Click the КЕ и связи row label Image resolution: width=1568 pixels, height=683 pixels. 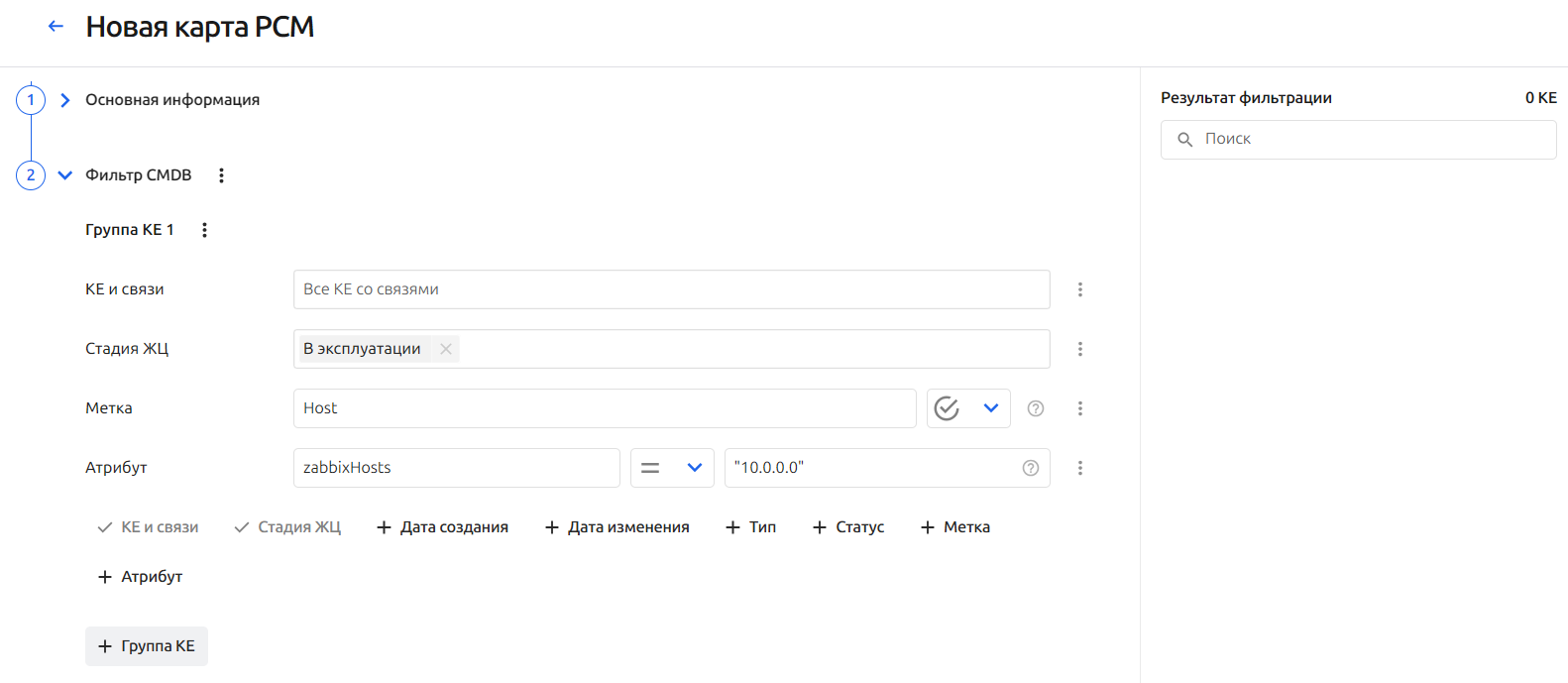pos(125,289)
